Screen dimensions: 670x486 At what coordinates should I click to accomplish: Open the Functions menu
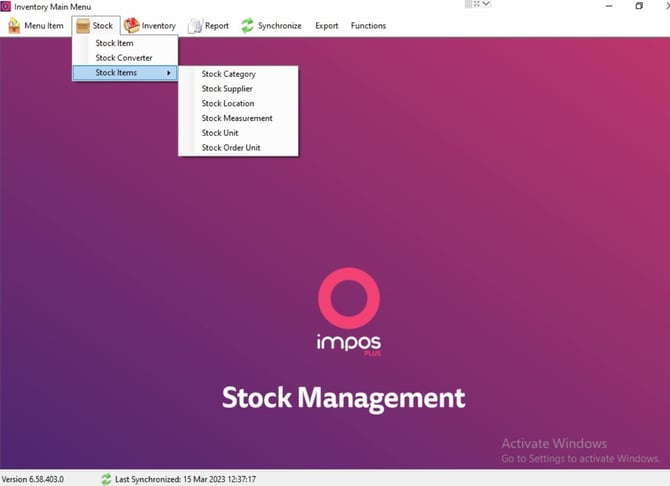click(368, 26)
